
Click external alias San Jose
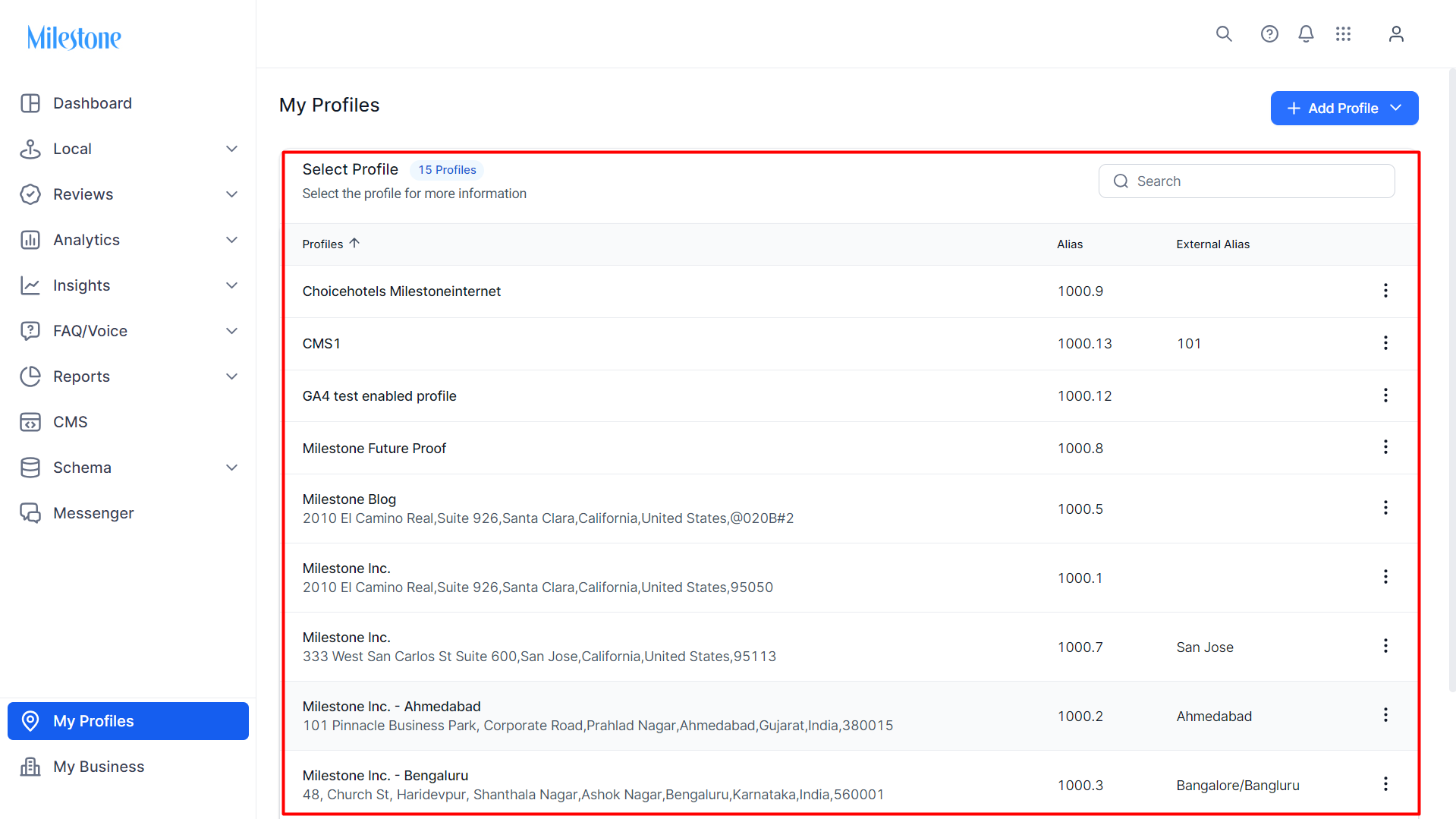click(1205, 647)
